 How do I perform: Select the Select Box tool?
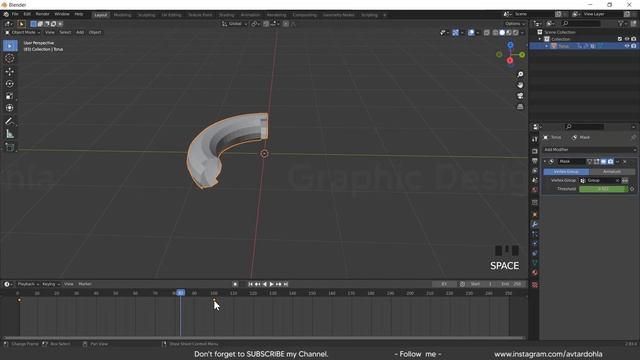coord(10,46)
